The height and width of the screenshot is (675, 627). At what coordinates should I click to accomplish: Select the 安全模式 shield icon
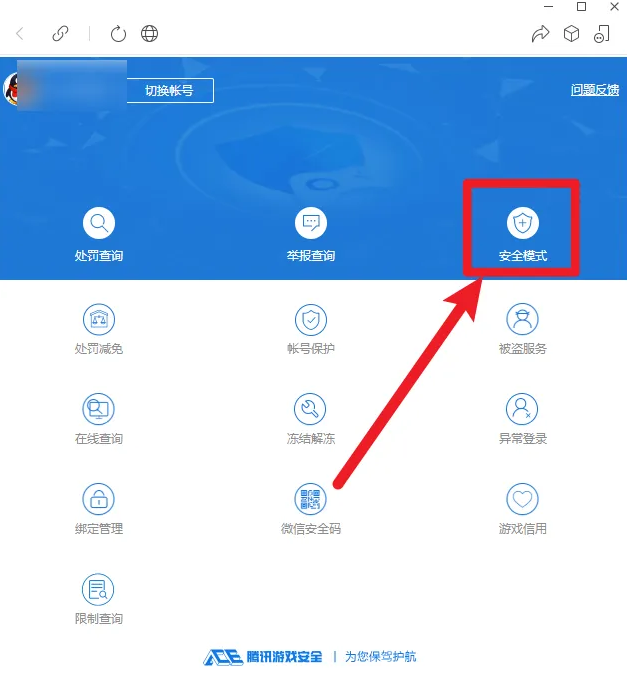(x=522, y=223)
